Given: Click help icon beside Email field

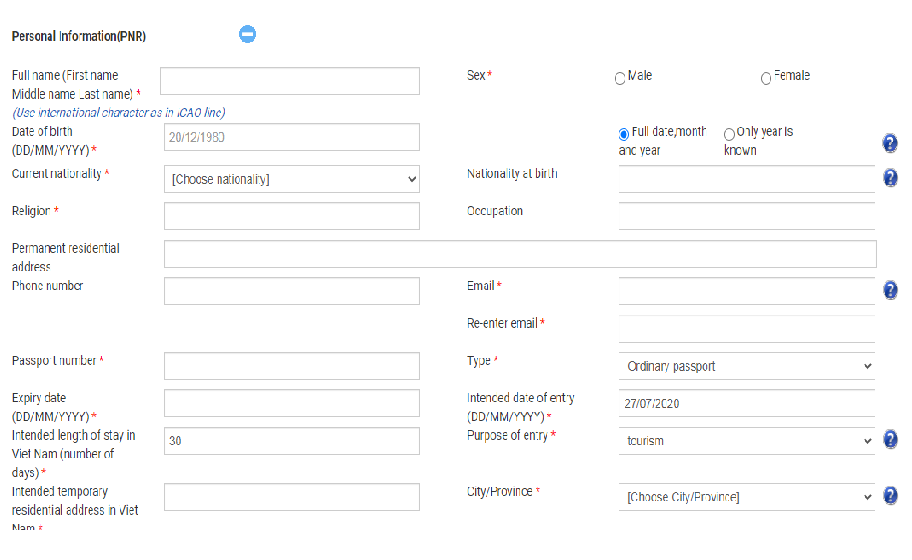Looking at the screenshot, I should pos(890,290).
